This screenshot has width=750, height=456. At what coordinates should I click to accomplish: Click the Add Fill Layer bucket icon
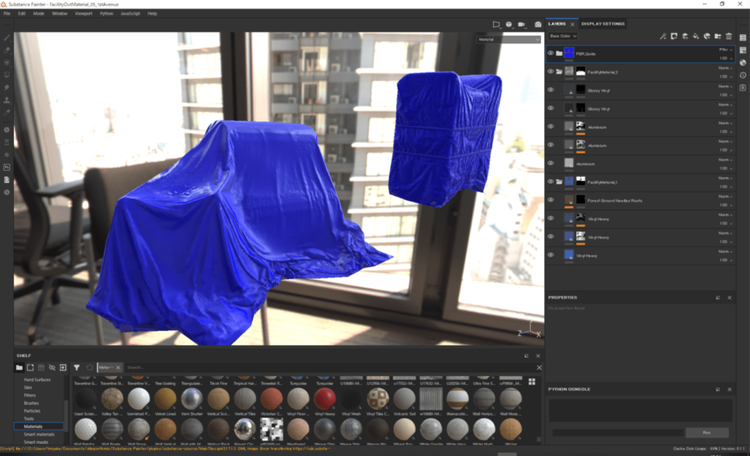click(x=696, y=36)
